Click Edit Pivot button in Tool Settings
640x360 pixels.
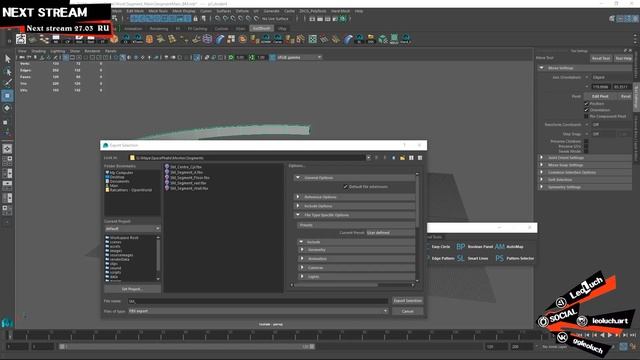click(x=600, y=96)
